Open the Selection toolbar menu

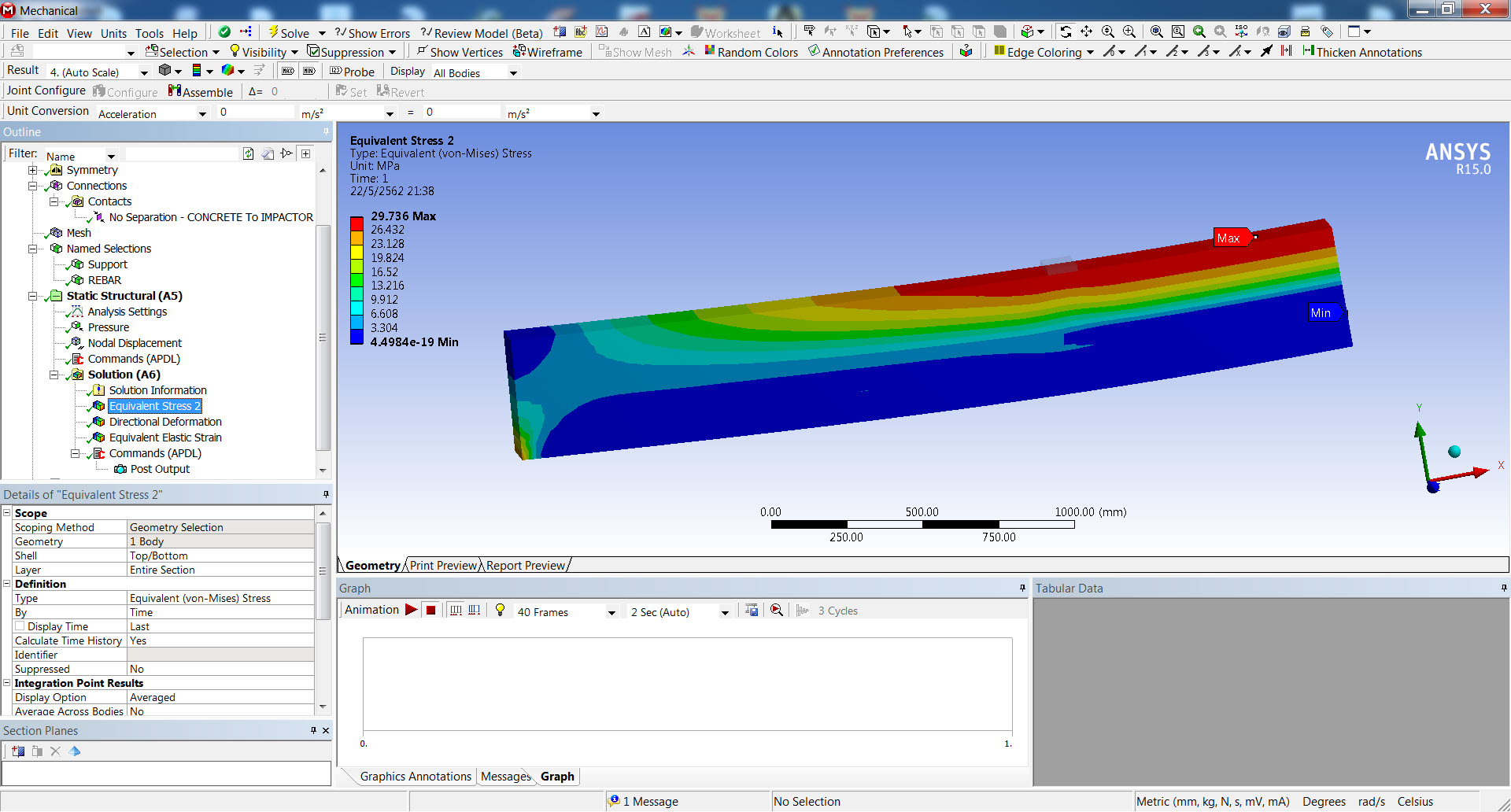point(183,52)
